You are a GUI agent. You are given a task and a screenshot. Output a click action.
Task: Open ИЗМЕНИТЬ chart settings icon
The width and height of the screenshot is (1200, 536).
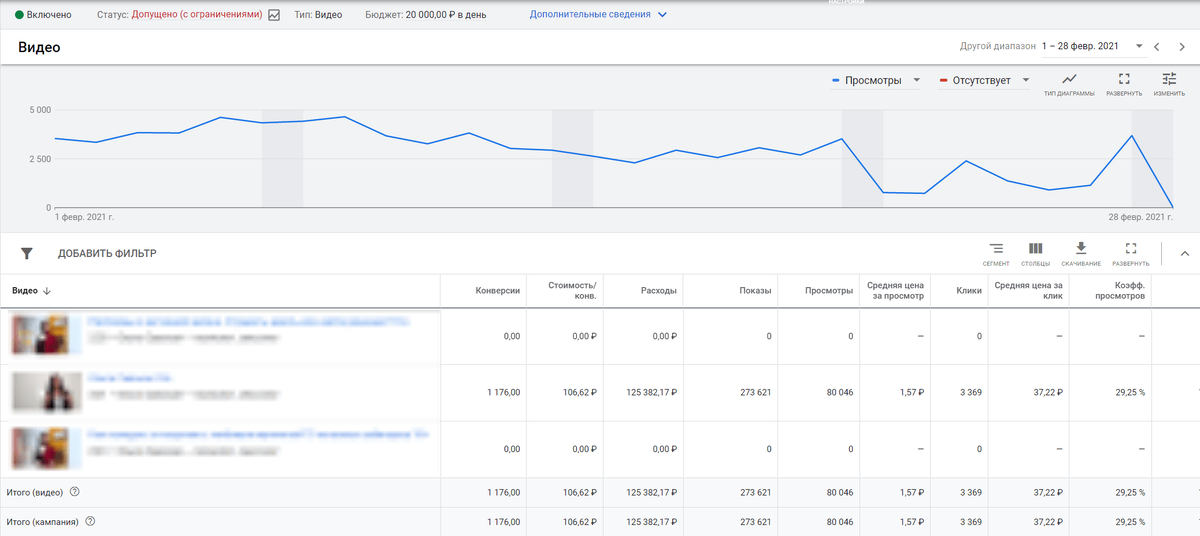(1169, 79)
